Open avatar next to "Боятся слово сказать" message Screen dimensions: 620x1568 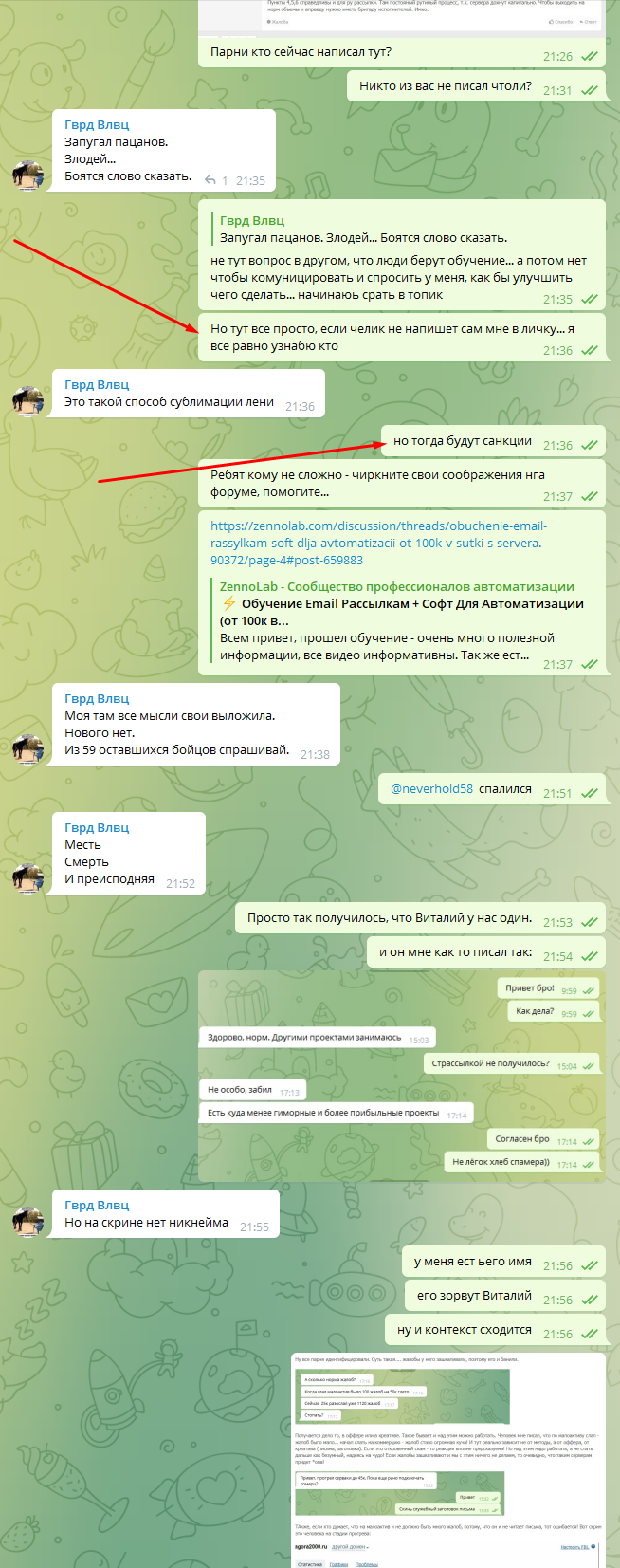tap(28, 176)
